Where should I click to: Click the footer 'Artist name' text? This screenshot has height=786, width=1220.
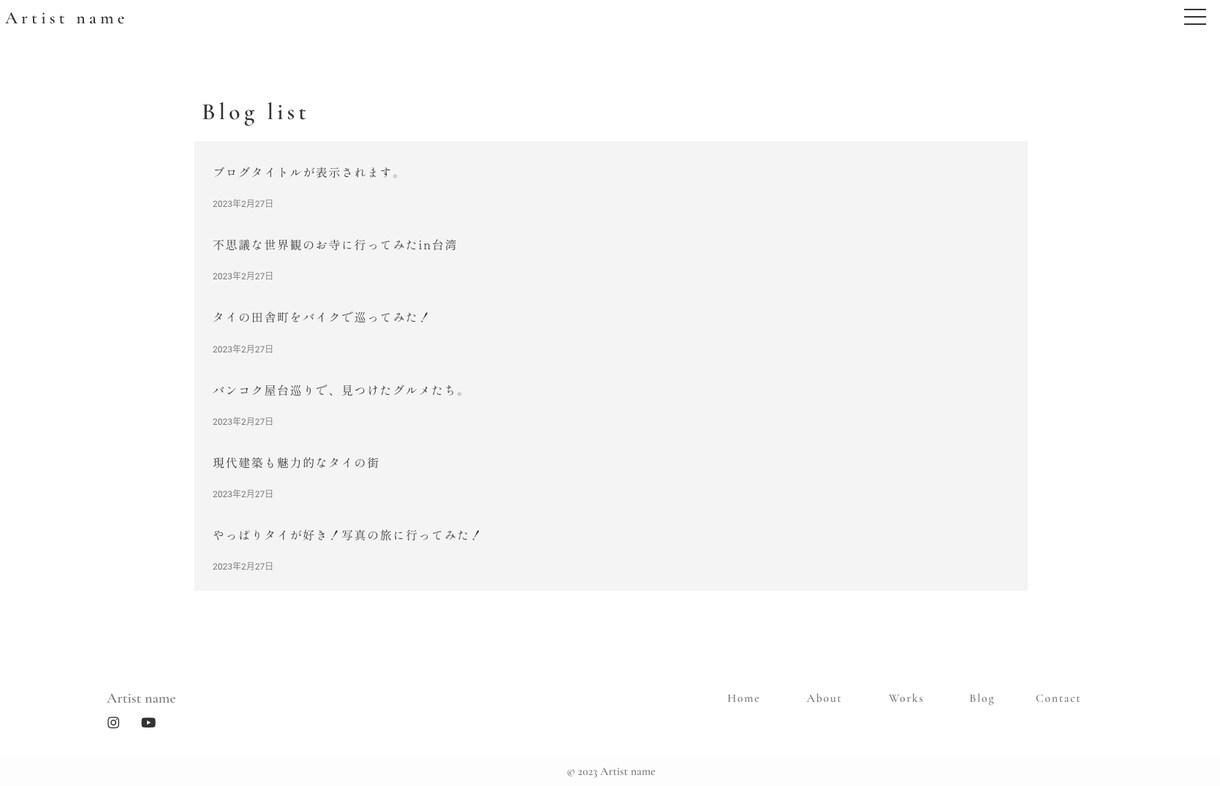[141, 698]
